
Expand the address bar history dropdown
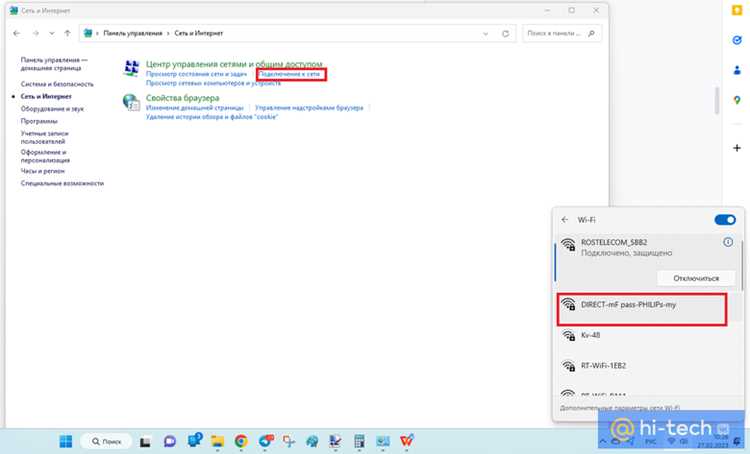485,33
